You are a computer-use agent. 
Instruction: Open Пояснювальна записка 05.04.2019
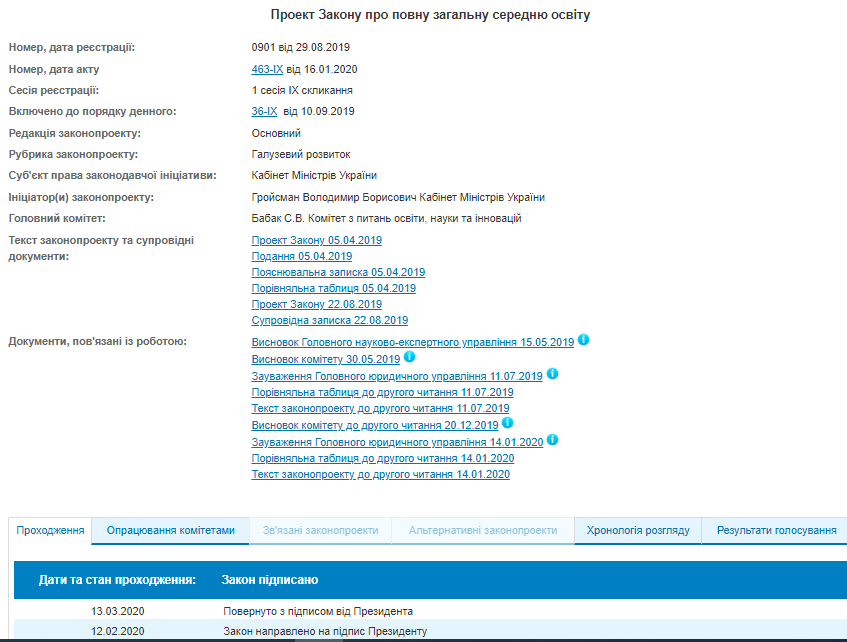tap(338, 272)
